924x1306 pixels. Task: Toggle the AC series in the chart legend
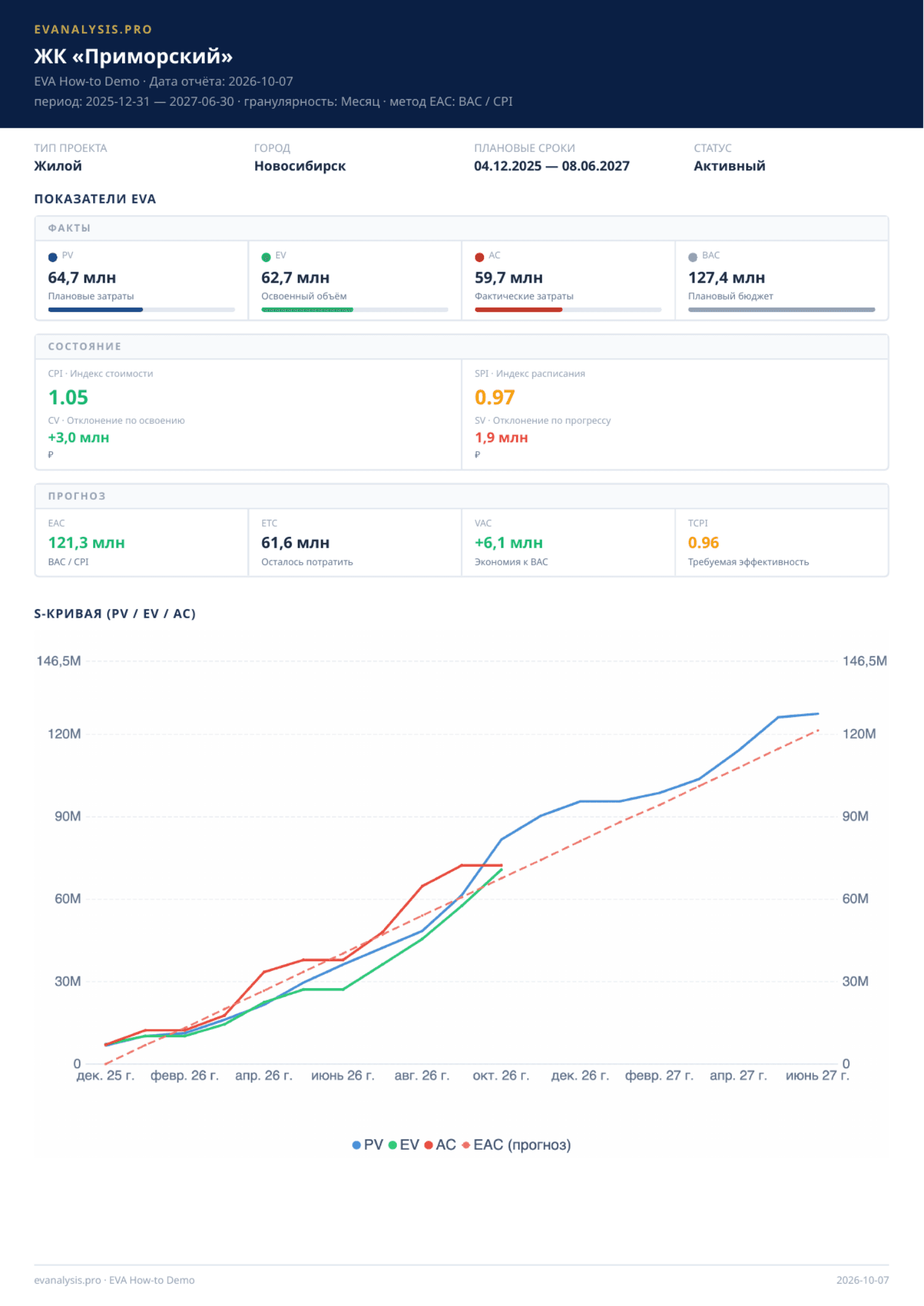(440, 1145)
